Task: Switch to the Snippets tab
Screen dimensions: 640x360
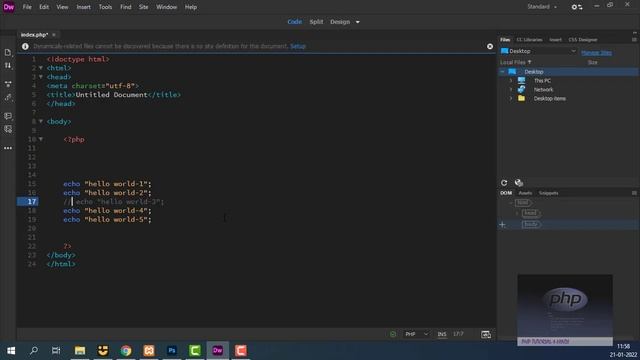Action: 549,193
